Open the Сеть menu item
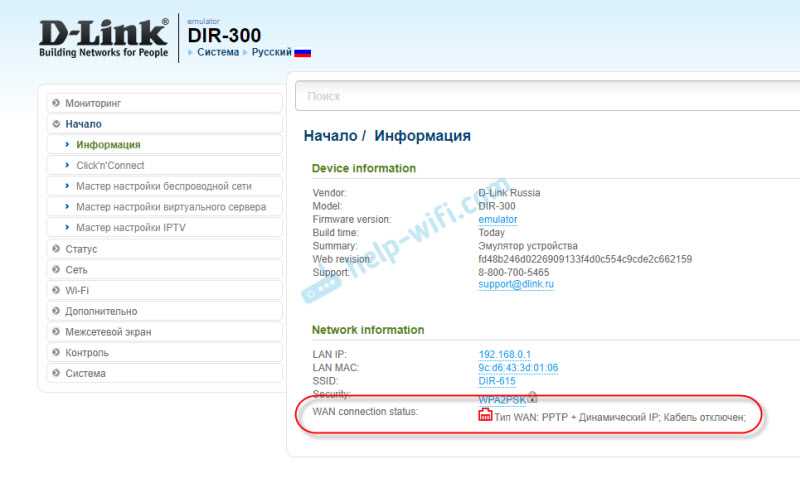The image size is (800, 481). (x=164, y=269)
